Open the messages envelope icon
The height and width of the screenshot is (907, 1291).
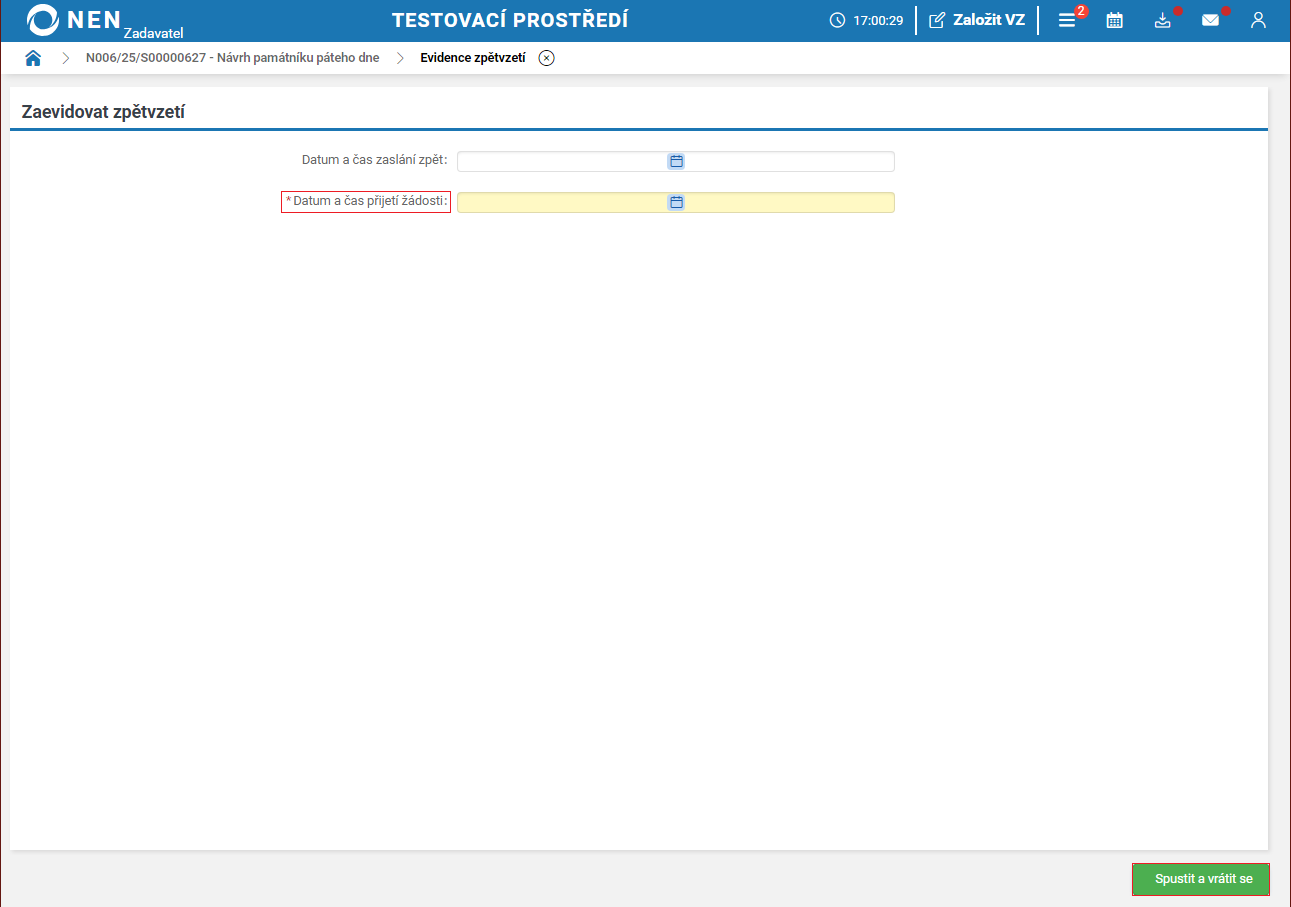click(1210, 20)
